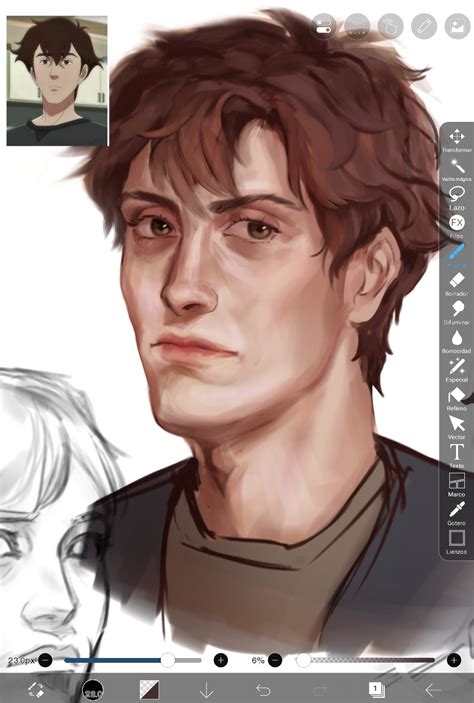
Task: Select the Transformar tool
Action: [457, 140]
